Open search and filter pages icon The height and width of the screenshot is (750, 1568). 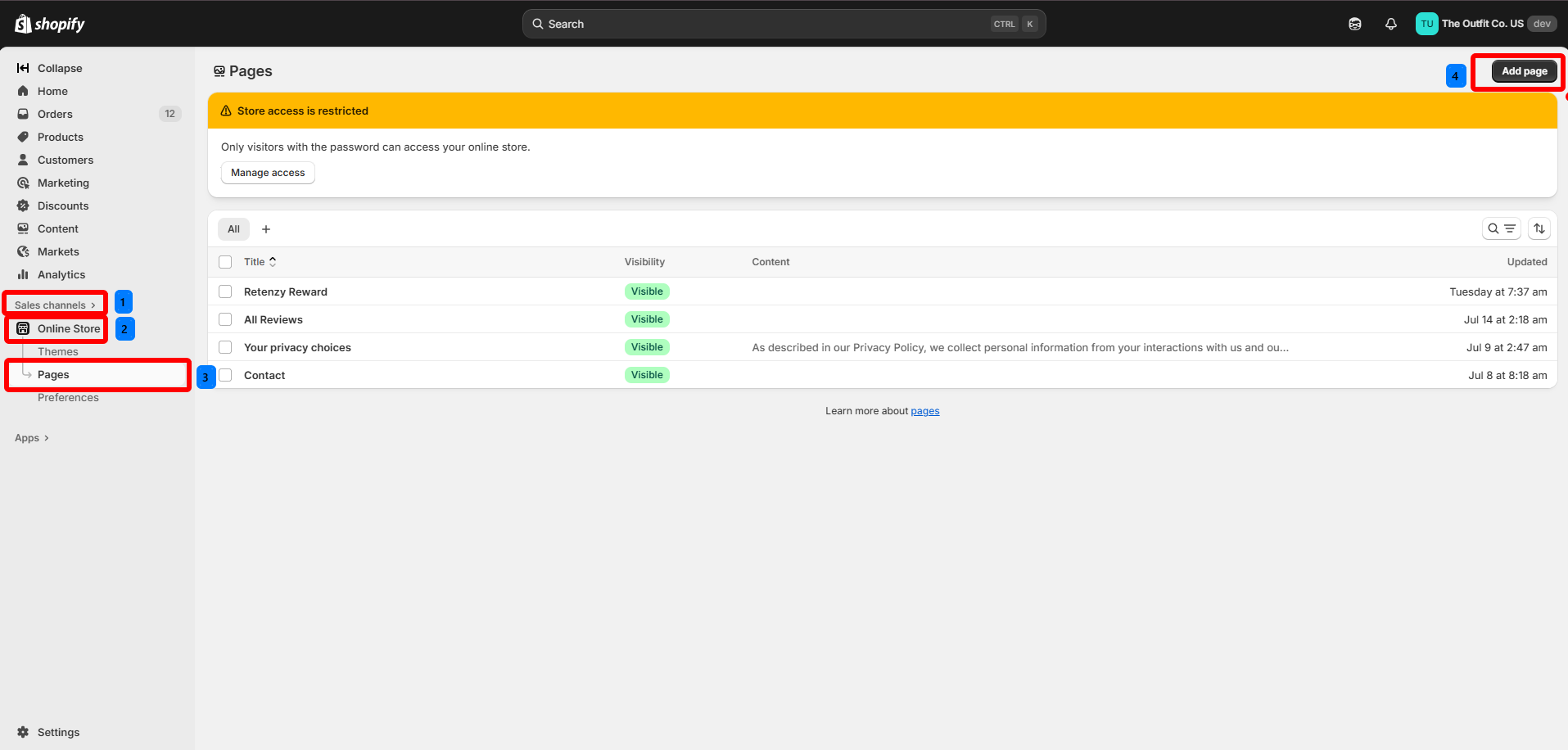(x=1501, y=229)
